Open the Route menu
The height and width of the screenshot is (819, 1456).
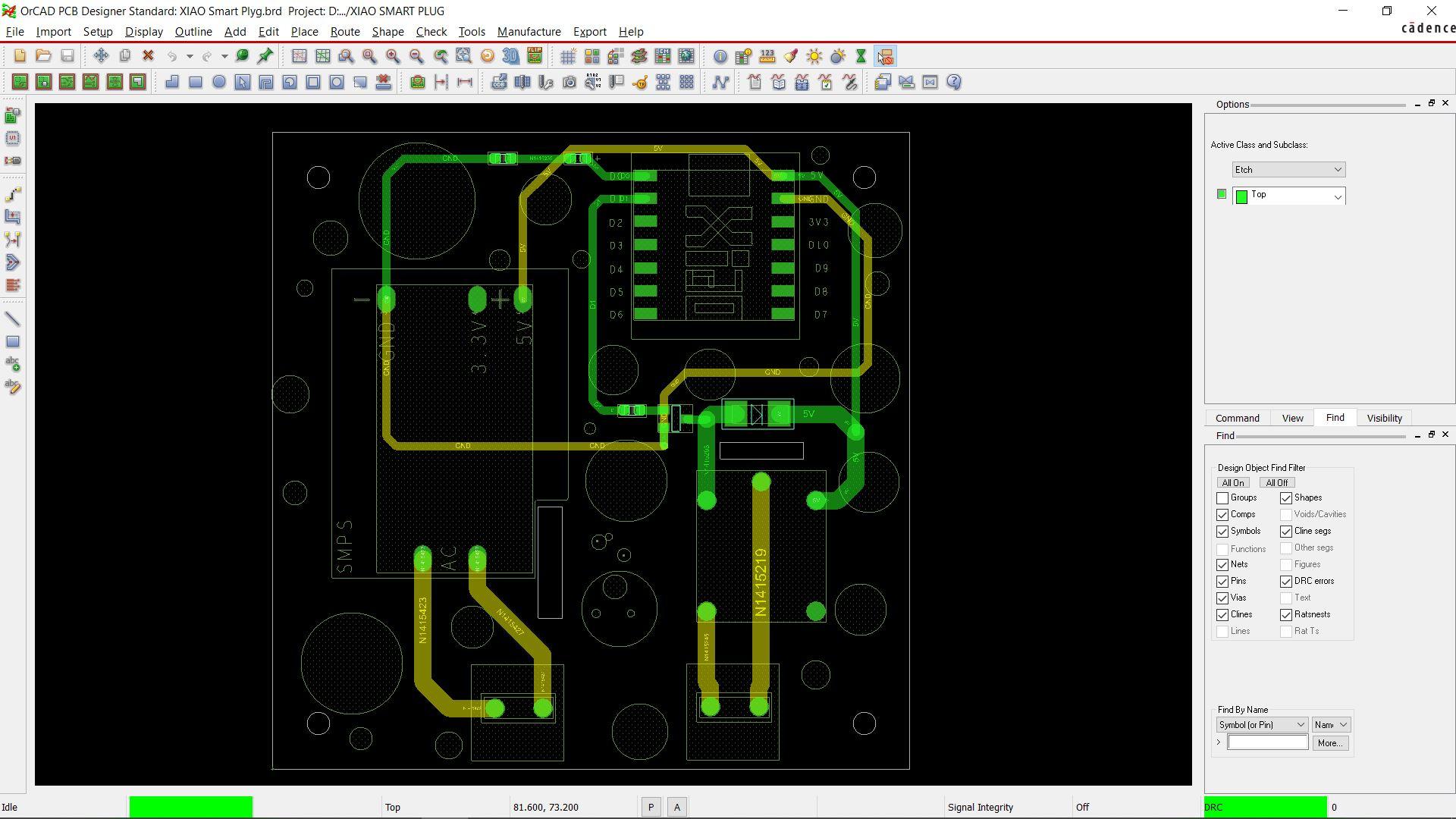point(344,32)
